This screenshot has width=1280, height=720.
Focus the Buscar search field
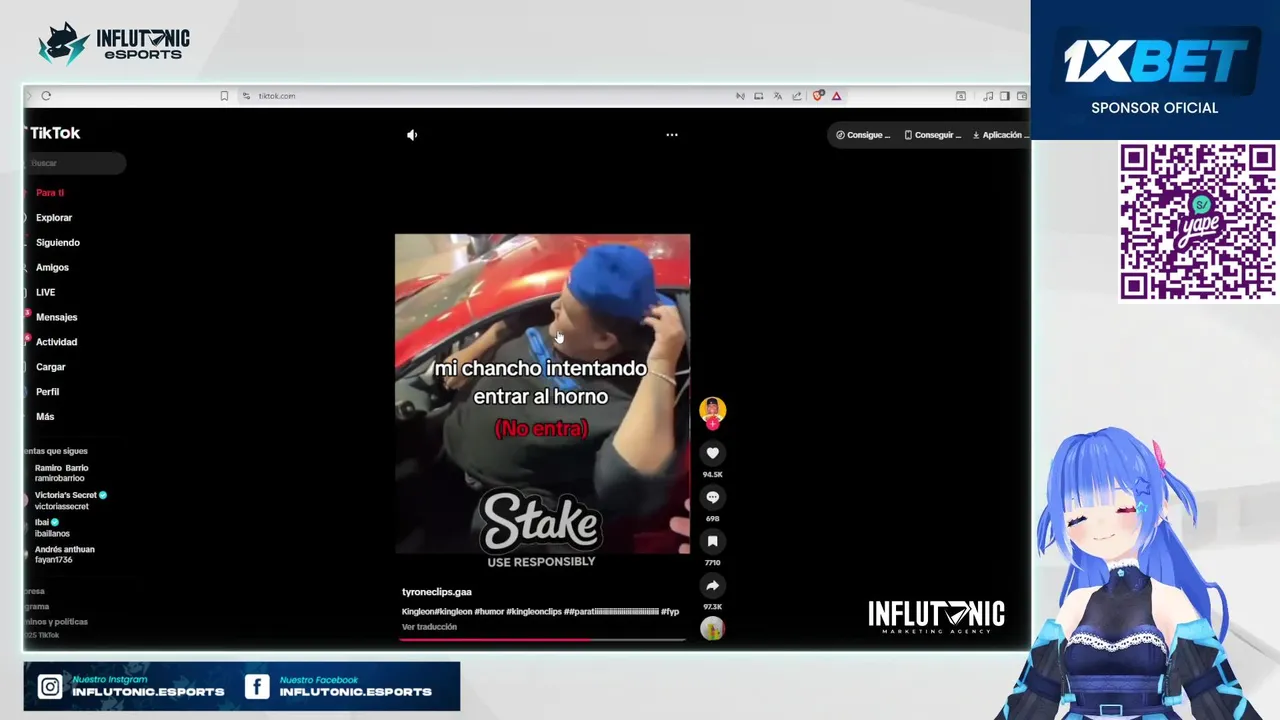[x=76, y=163]
